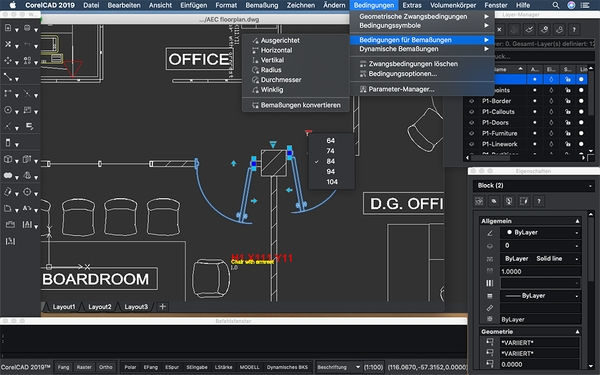Viewport: 600px width, 375px height.
Task: Open Bedingungsoptionen... from the menu
Action: [422, 74]
